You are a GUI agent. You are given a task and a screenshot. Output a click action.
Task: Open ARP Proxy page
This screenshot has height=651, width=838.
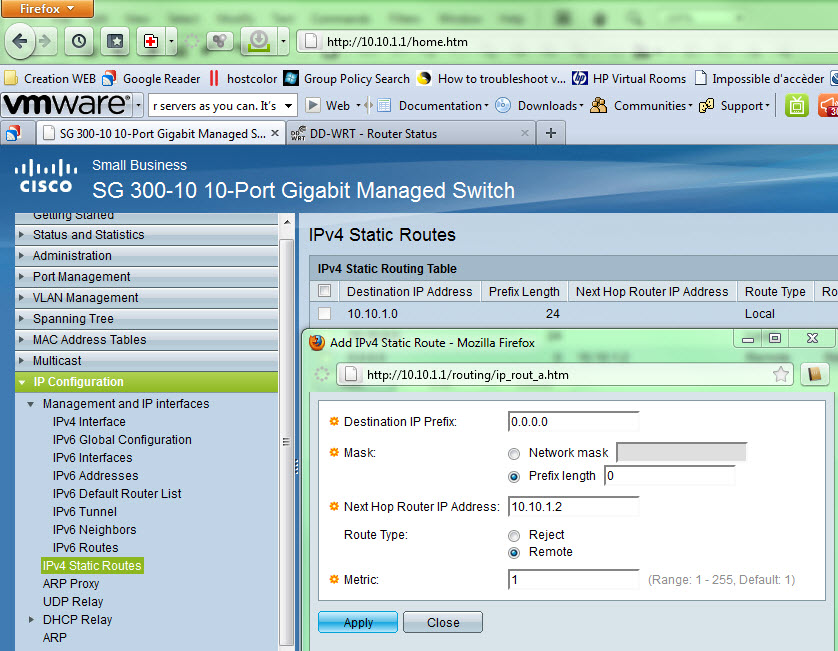tap(71, 584)
